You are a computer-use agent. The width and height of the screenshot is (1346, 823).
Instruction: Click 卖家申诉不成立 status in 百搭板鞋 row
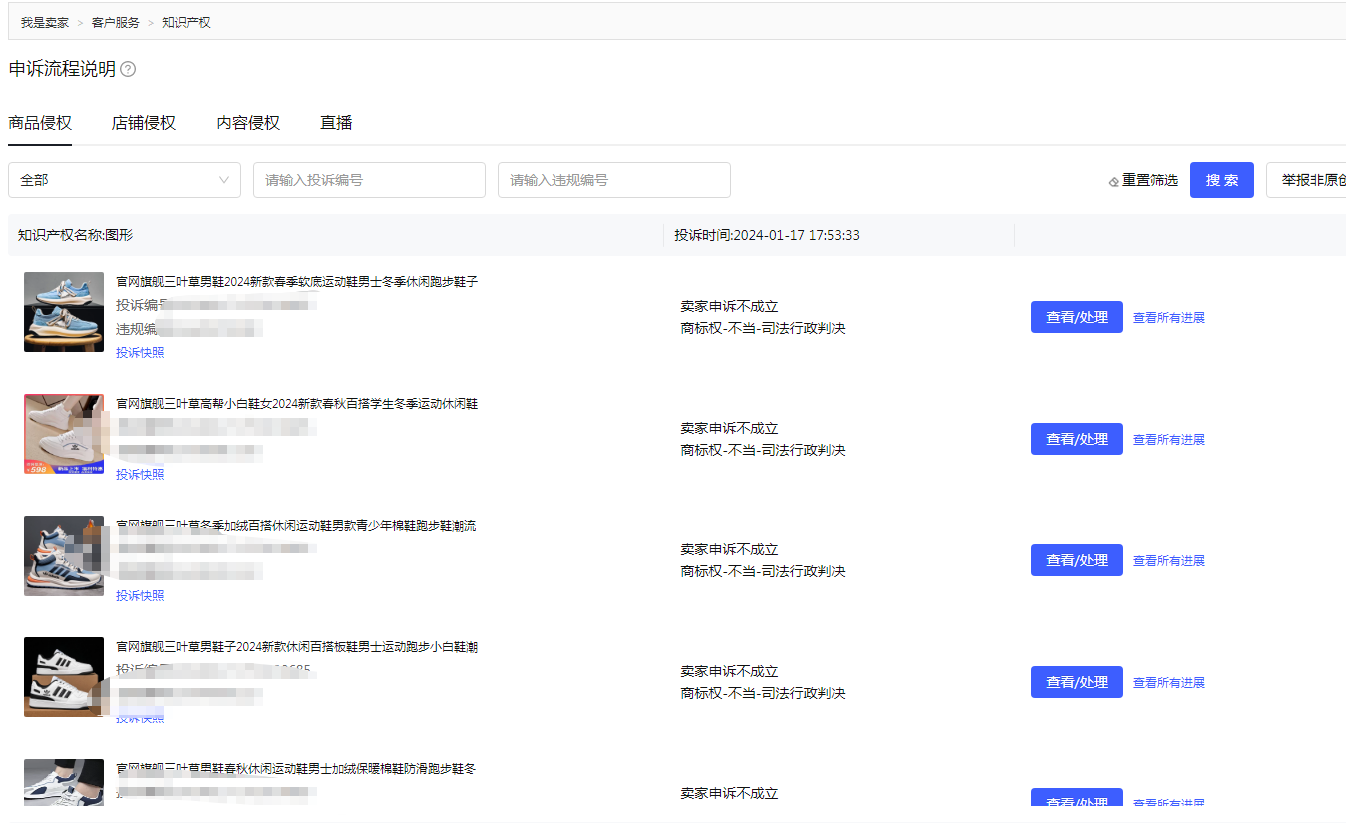(x=729, y=672)
